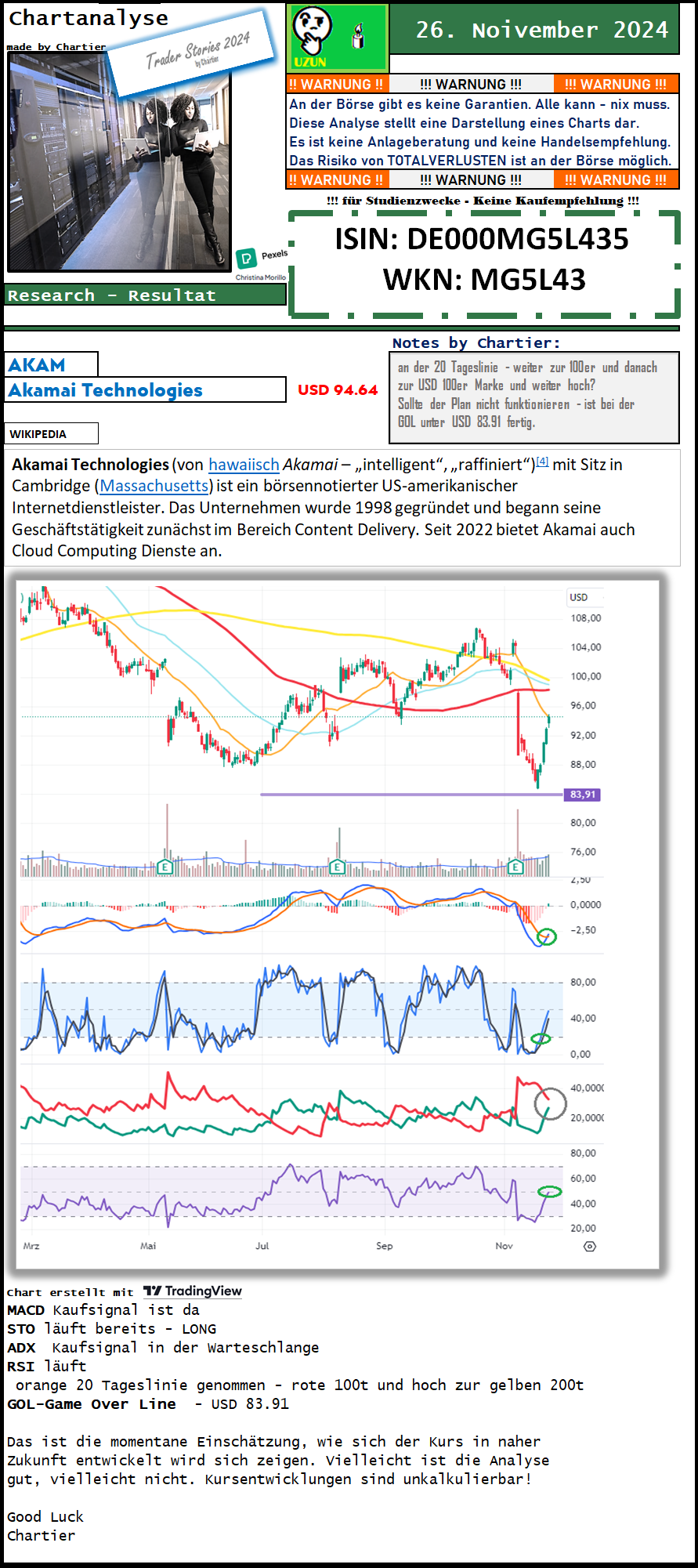698x1568 pixels.
Task: Click the earnings E marker near August
Action: coord(337,867)
